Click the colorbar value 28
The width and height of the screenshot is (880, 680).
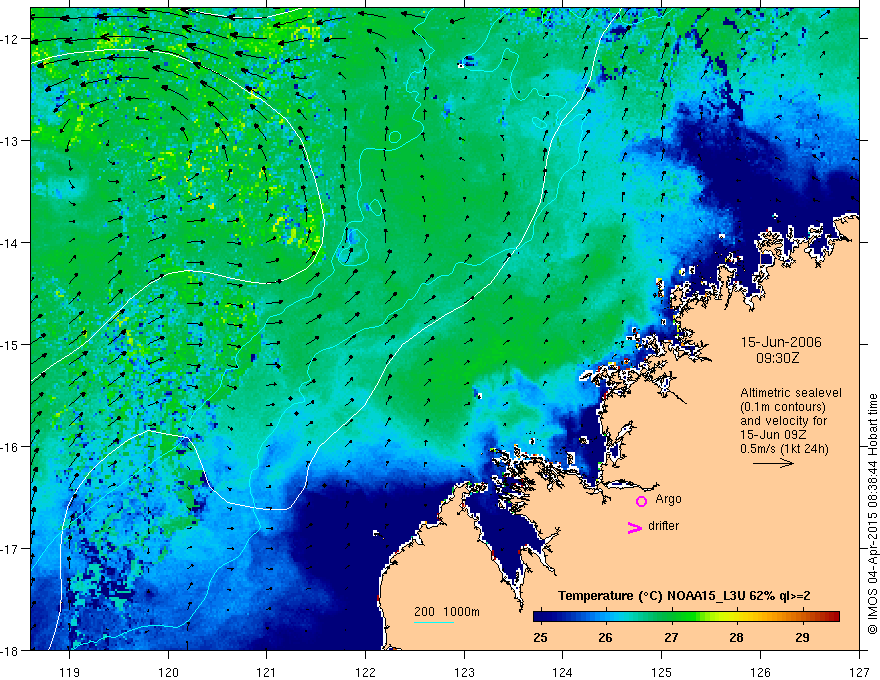(736, 637)
